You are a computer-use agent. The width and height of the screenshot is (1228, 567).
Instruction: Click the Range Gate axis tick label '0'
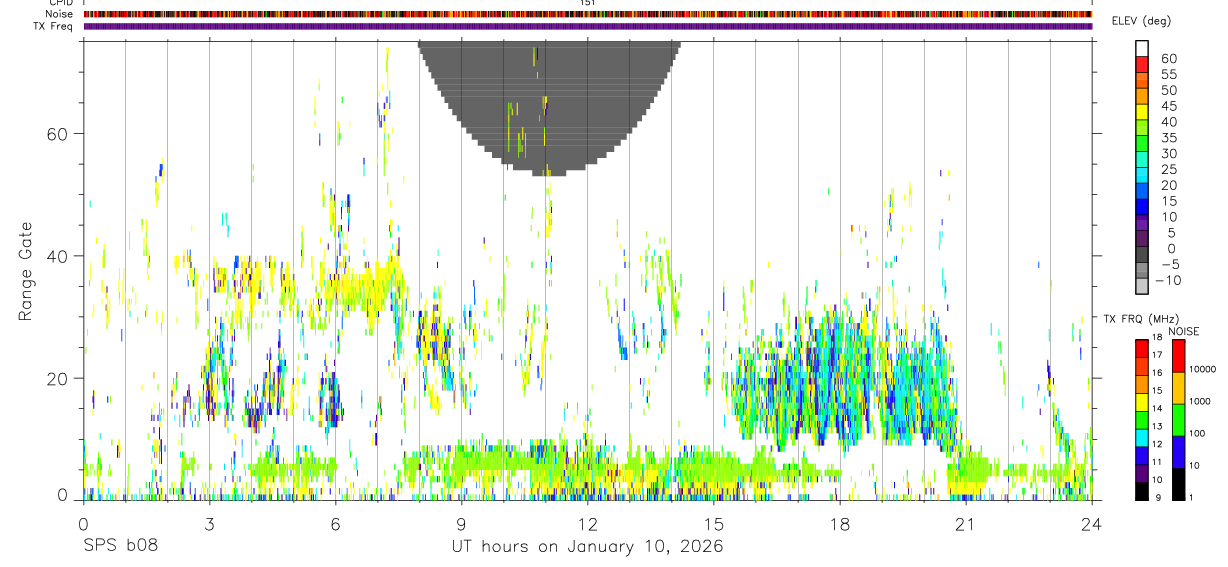click(63, 495)
